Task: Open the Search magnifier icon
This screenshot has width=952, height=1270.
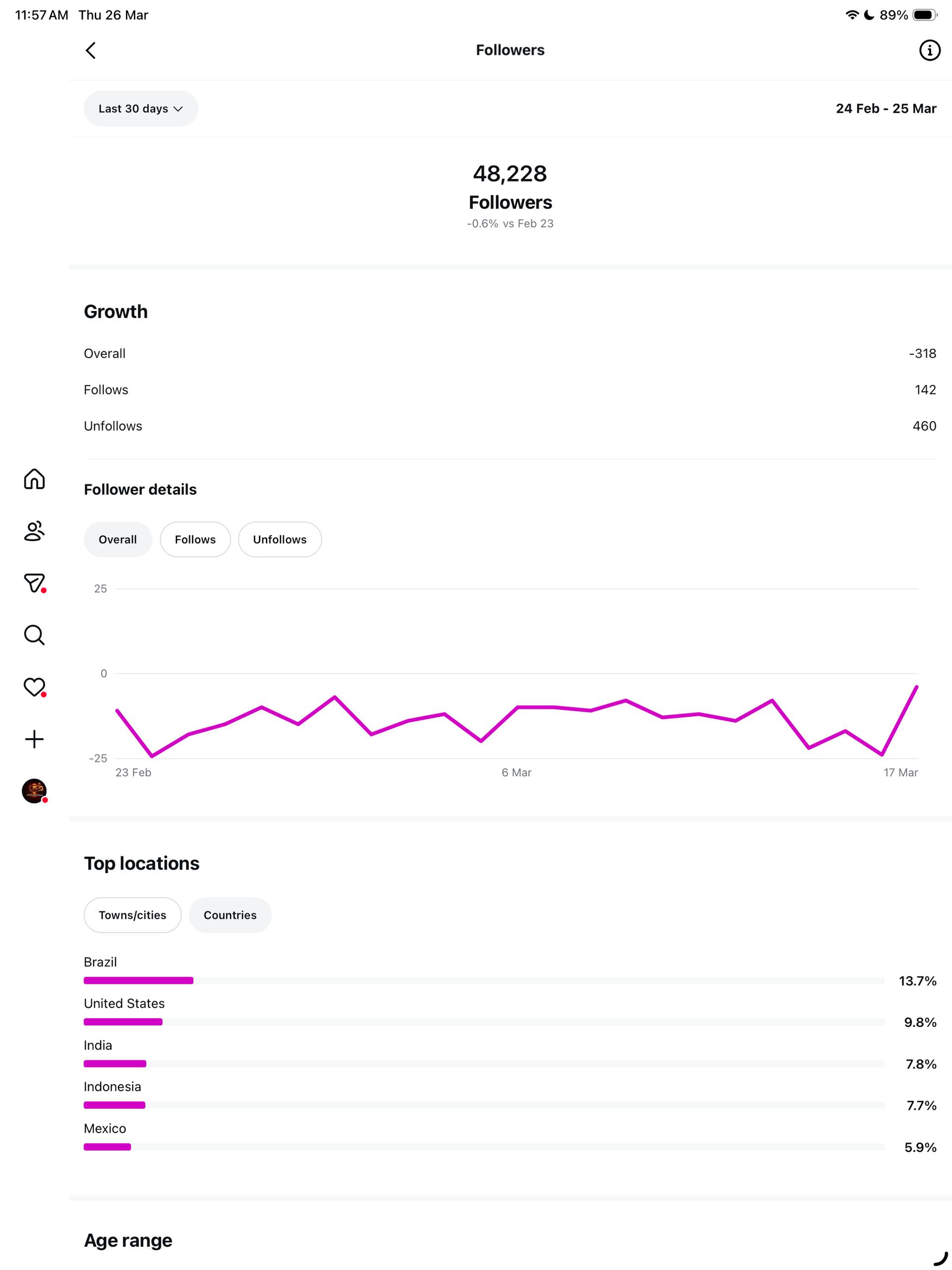Action: pos(34,635)
